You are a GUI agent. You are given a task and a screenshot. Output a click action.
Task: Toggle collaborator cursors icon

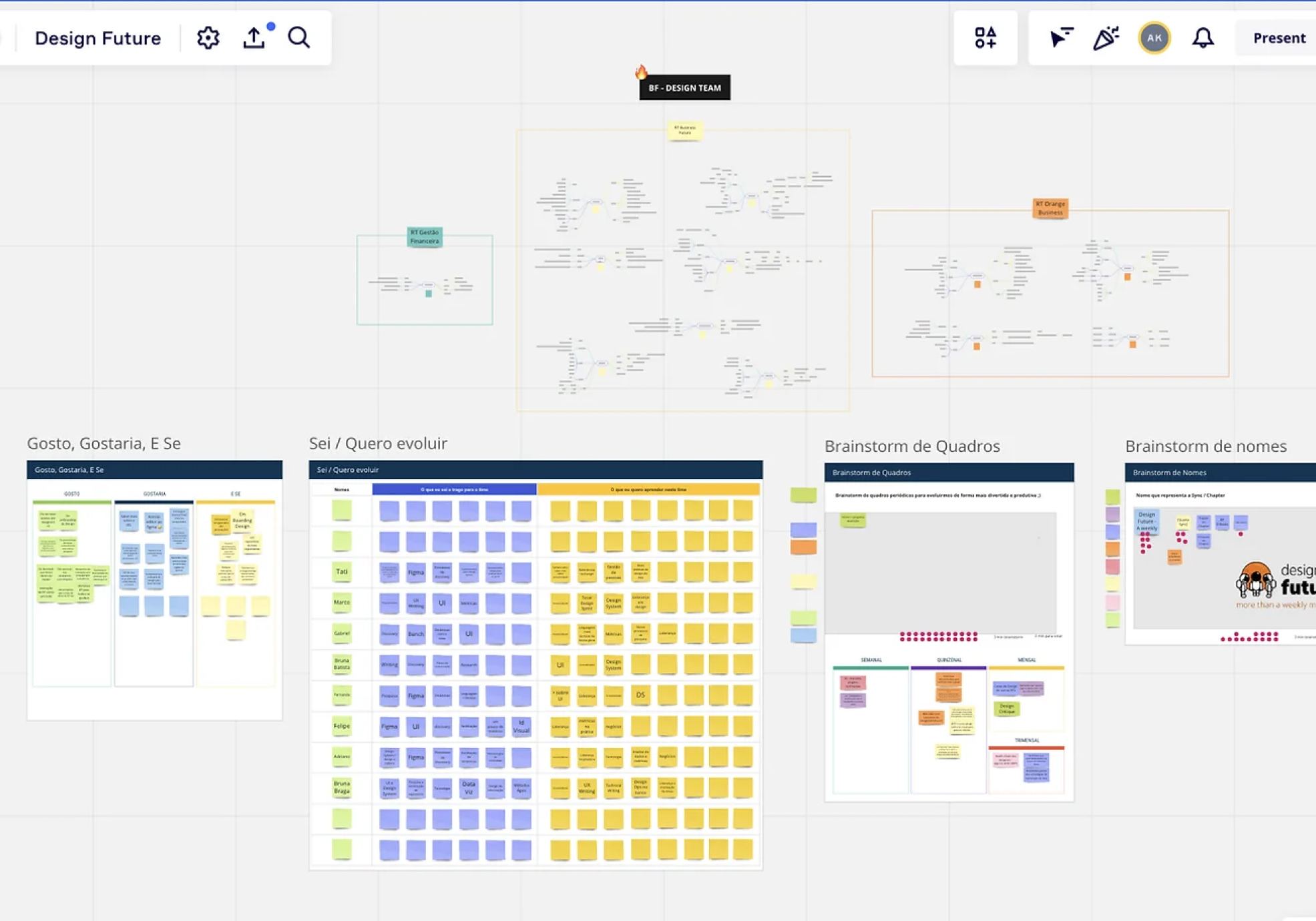pos(1060,38)
